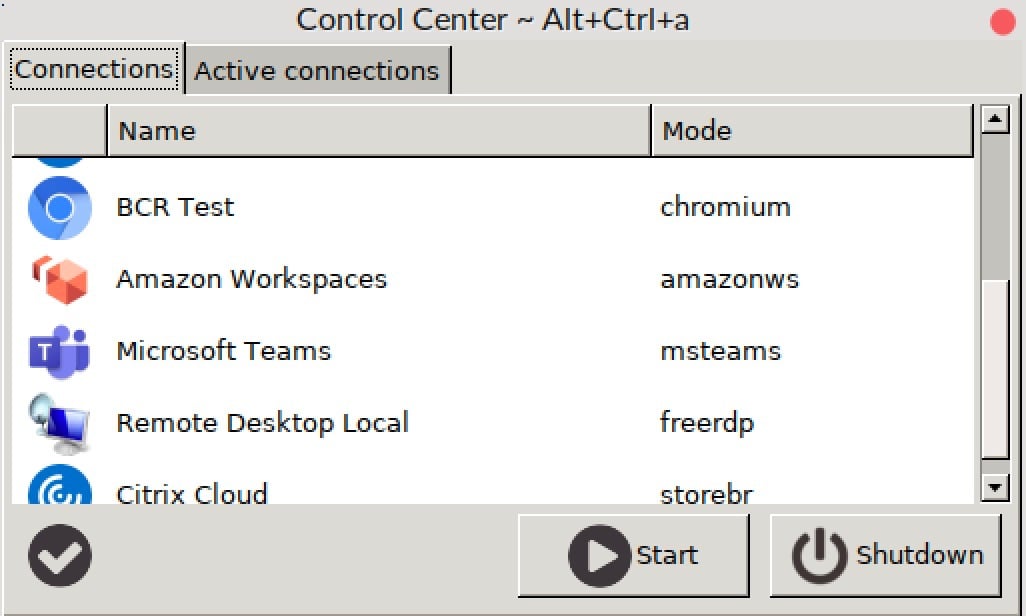
Task: Switch to the Active connections tab
Action: coord(316,70)
